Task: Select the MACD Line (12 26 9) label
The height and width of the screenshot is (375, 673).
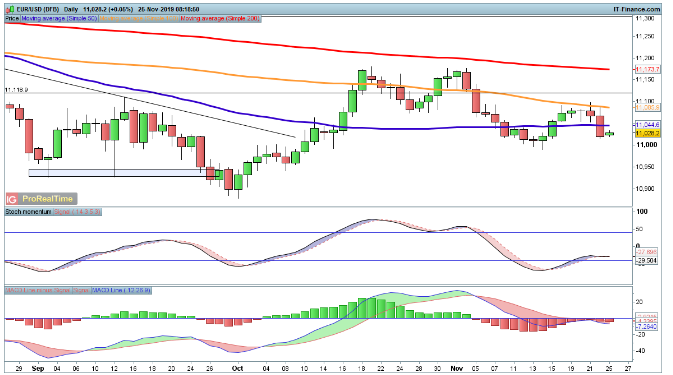Action: click(x=121, y=290)
